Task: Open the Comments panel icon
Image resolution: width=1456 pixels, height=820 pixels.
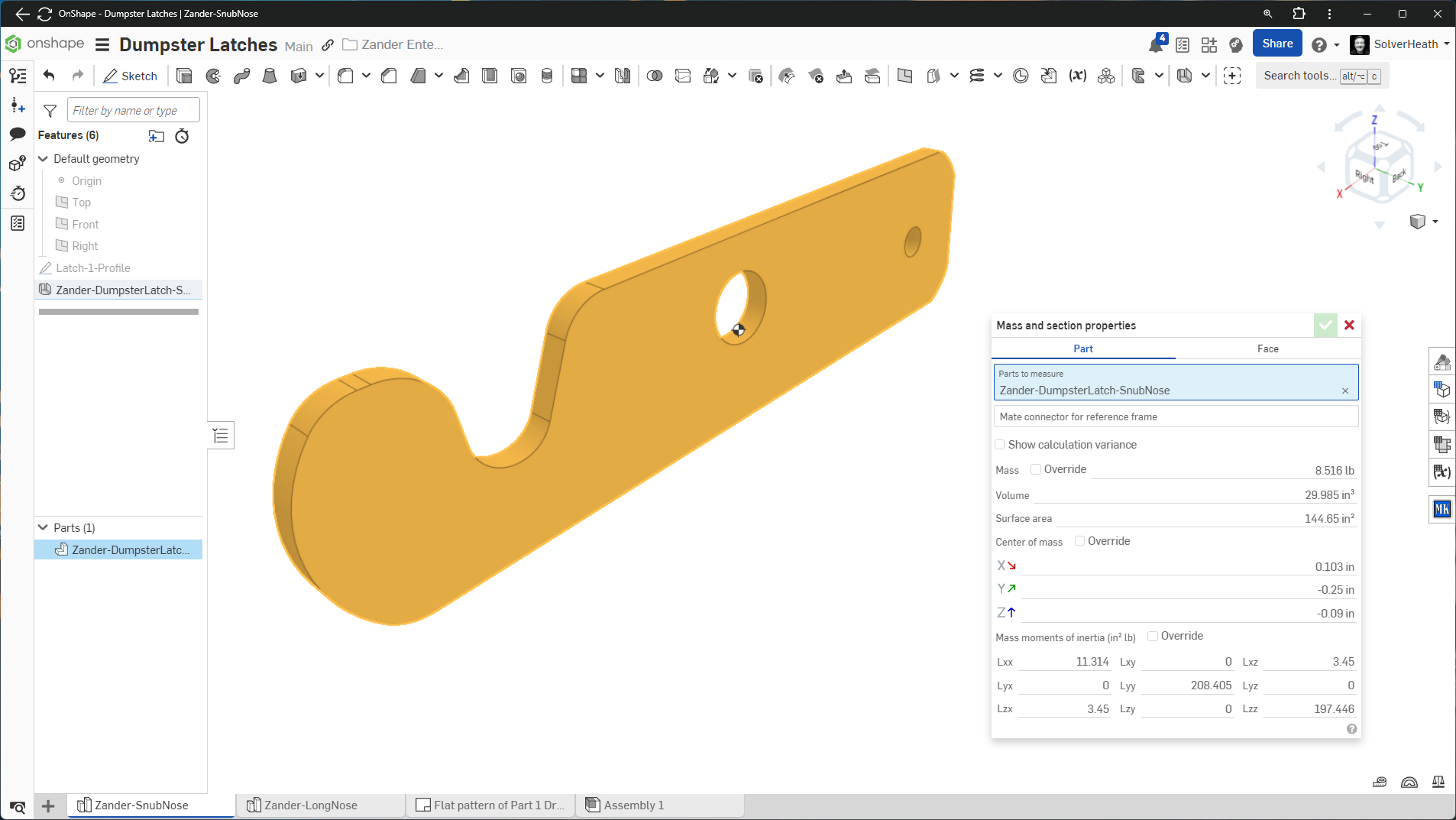Action: 18,134
